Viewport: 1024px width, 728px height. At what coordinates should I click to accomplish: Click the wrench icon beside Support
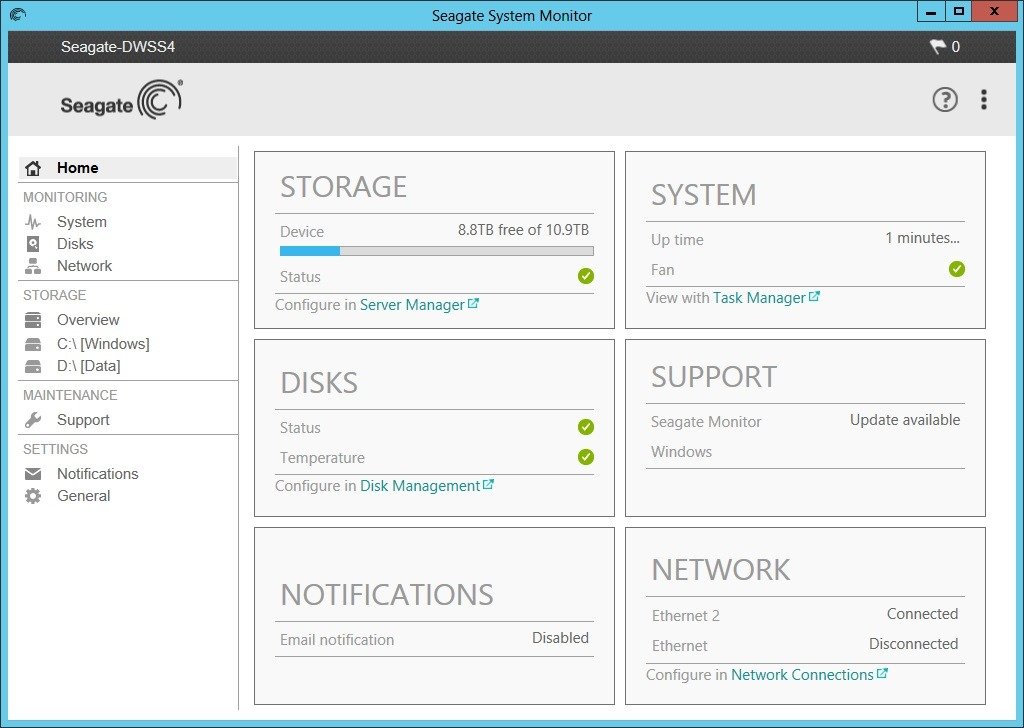(x=33, y=420)
